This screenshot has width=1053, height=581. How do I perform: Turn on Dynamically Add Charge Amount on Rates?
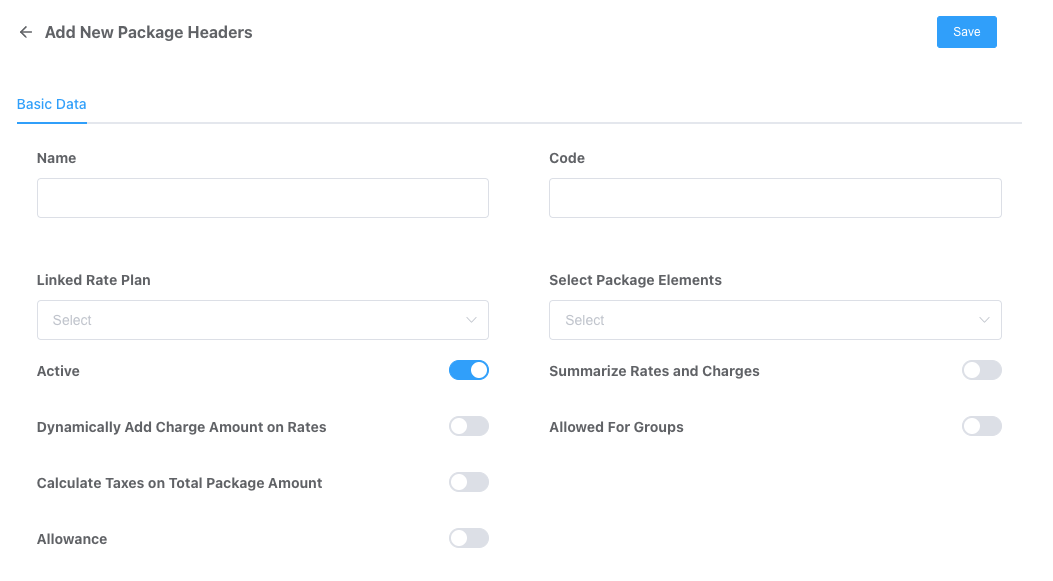click(468, 427)
